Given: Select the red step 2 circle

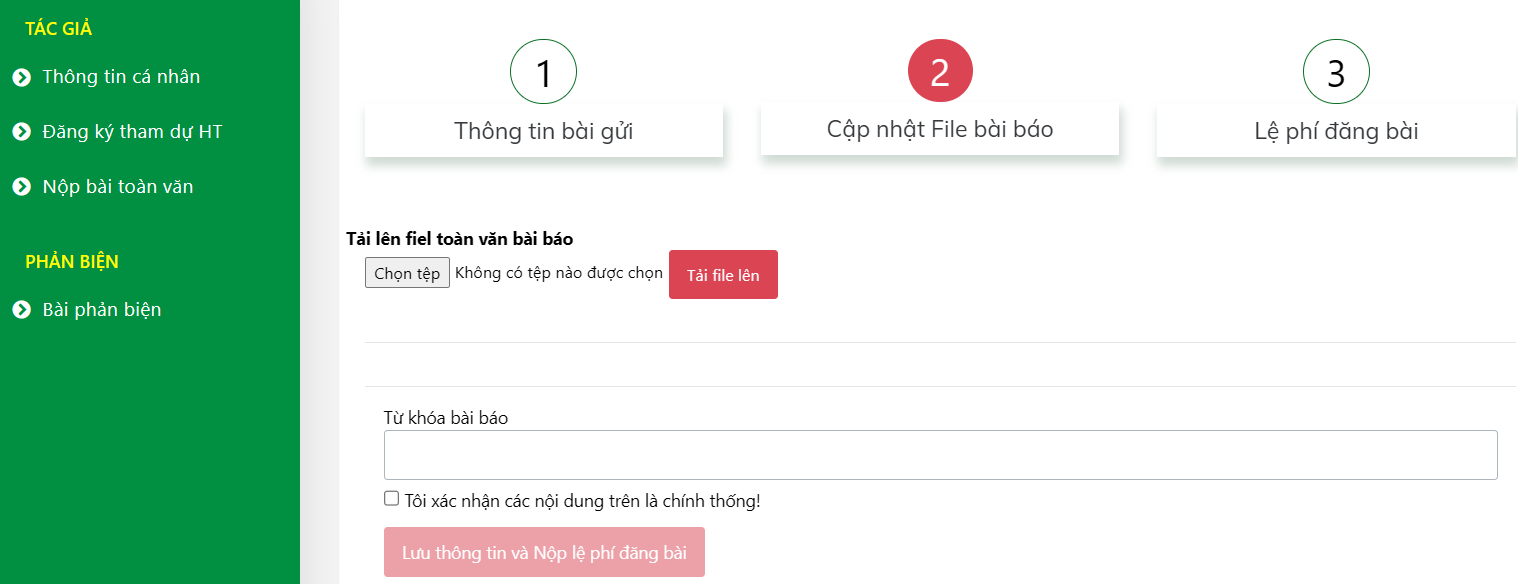Looking at the screenshot, I should click(940, 72).
